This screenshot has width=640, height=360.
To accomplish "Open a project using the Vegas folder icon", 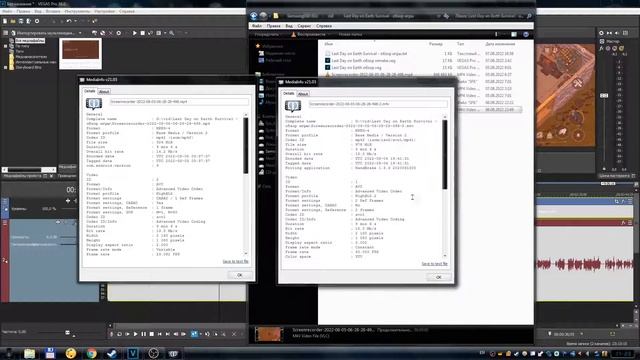I will [x=13, y=21].
